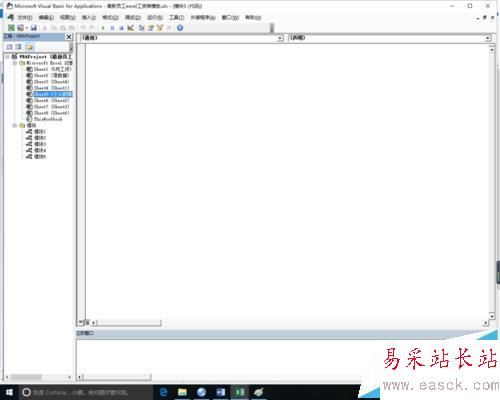Open the Insert object dropdown arrow in toolbar
This screenshot has height=400, width=500.
pyautogui.click(x=27, y=28)
